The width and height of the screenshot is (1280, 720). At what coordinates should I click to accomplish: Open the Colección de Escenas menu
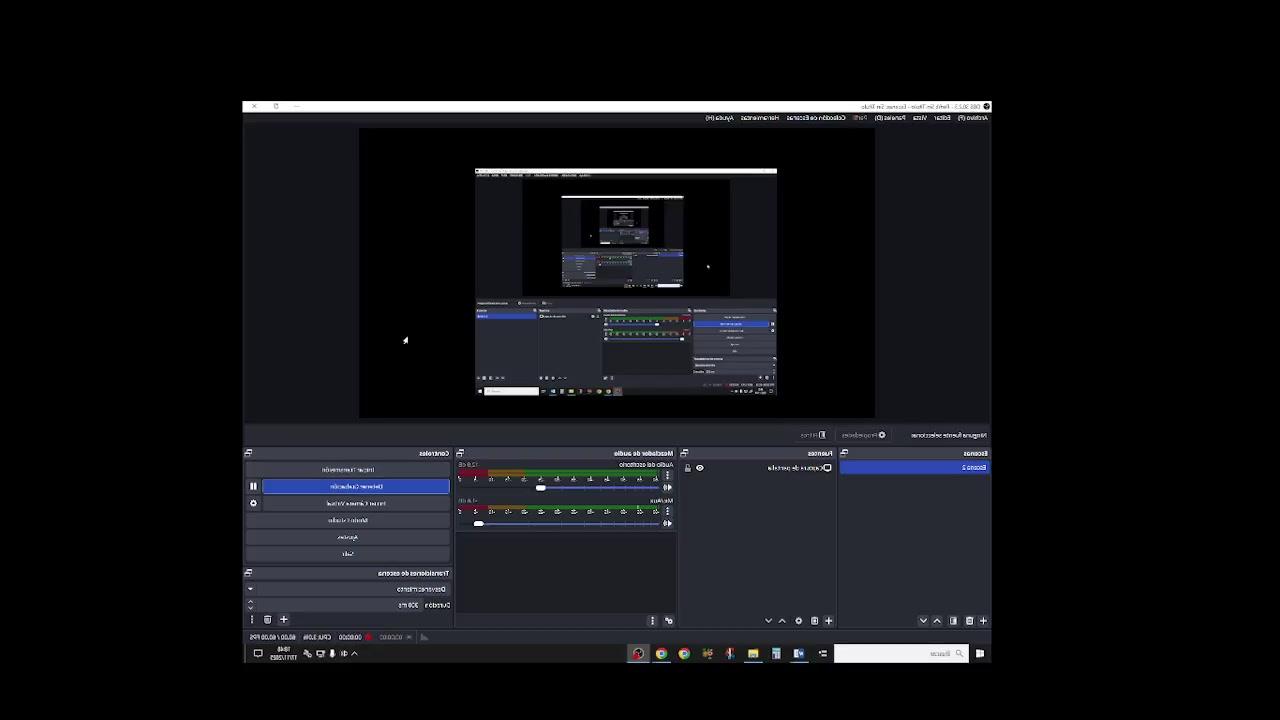click(816, 118)
